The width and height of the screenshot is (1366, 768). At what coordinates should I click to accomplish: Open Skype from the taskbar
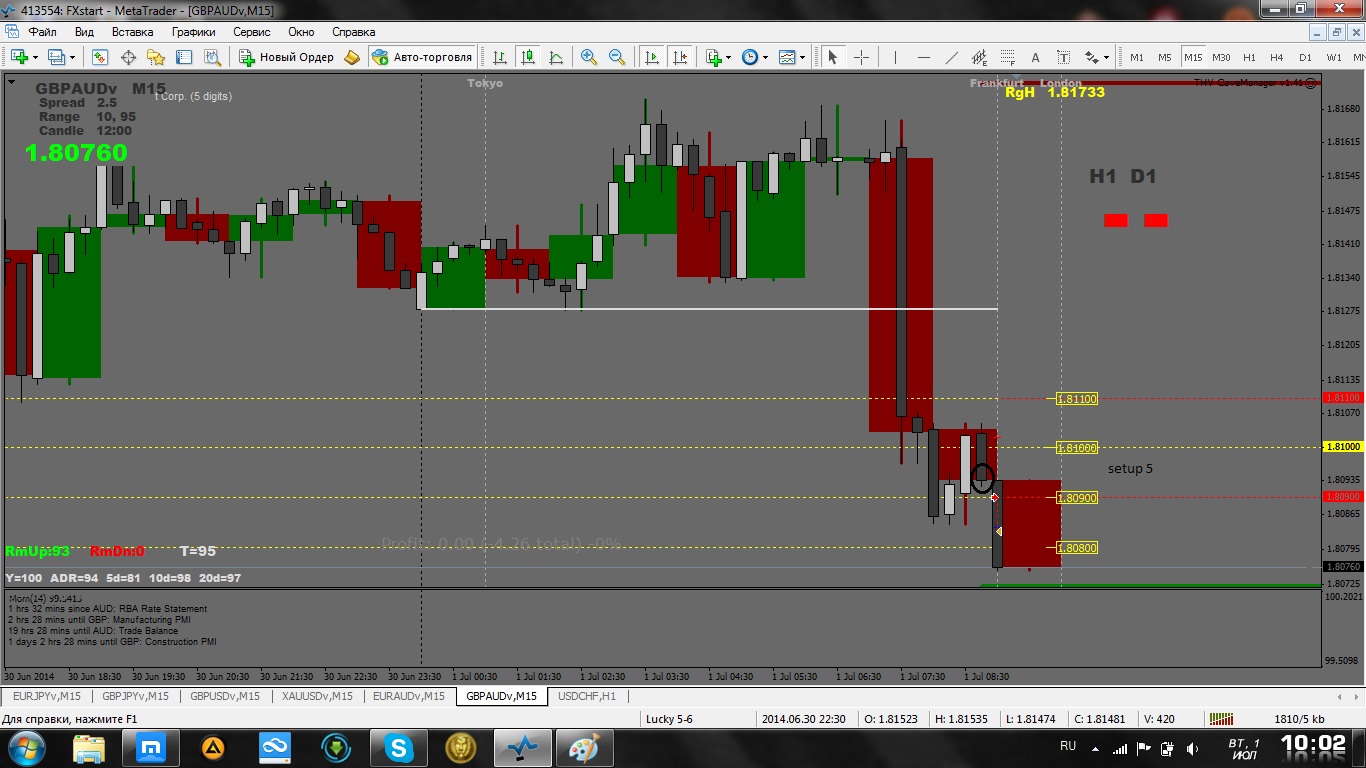click(x=399, y=747)
